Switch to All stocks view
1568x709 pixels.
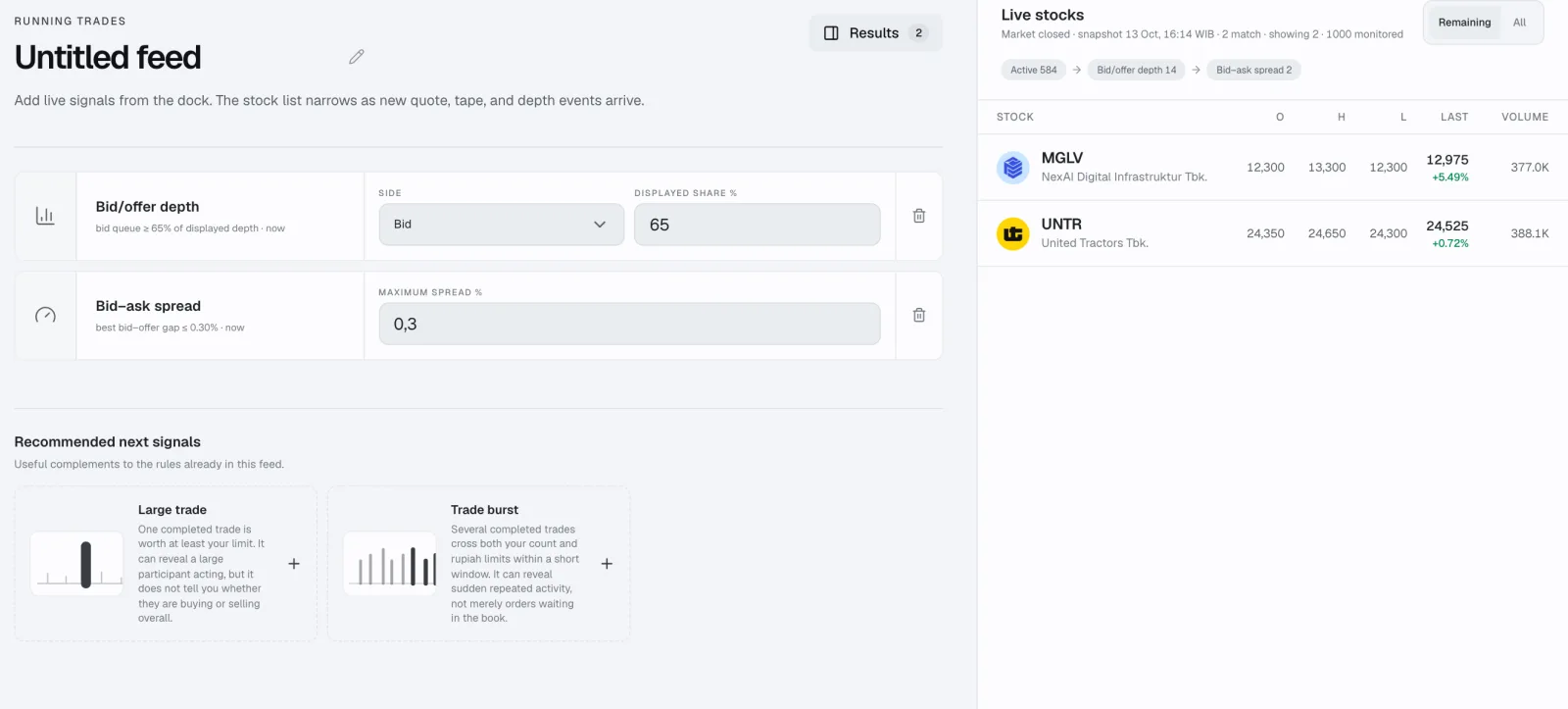[1519, 23]
